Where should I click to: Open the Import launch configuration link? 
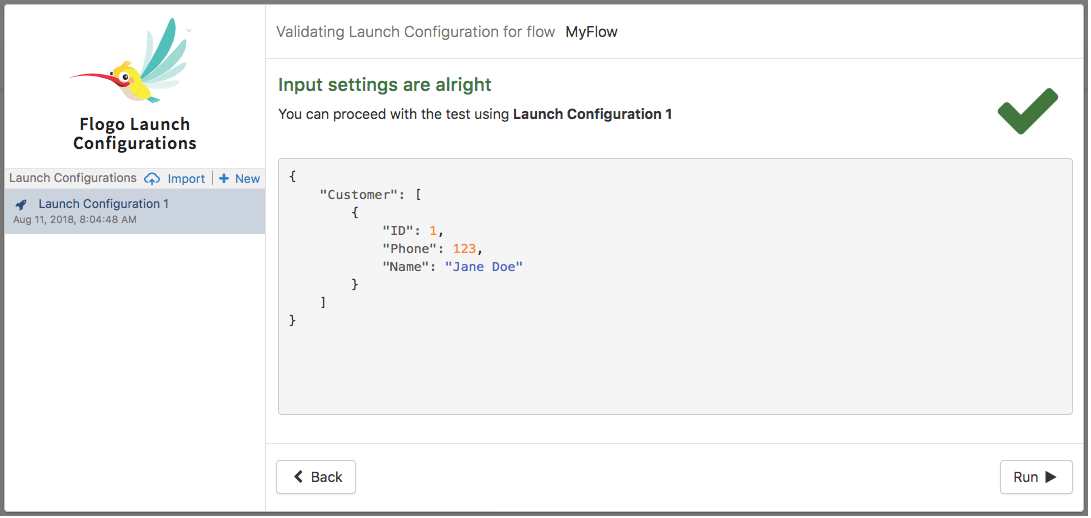point(186,179)
